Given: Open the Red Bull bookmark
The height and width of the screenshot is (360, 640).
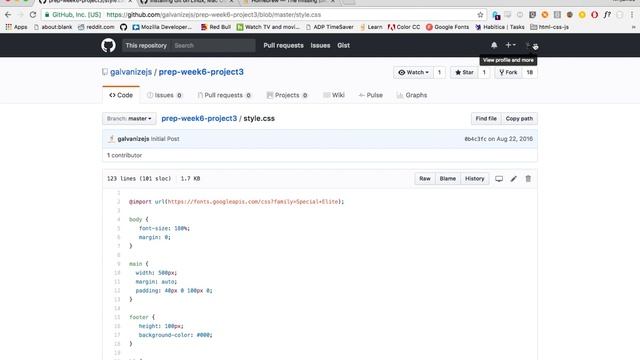Looking at the screenshot, I should tap(216, 27).
